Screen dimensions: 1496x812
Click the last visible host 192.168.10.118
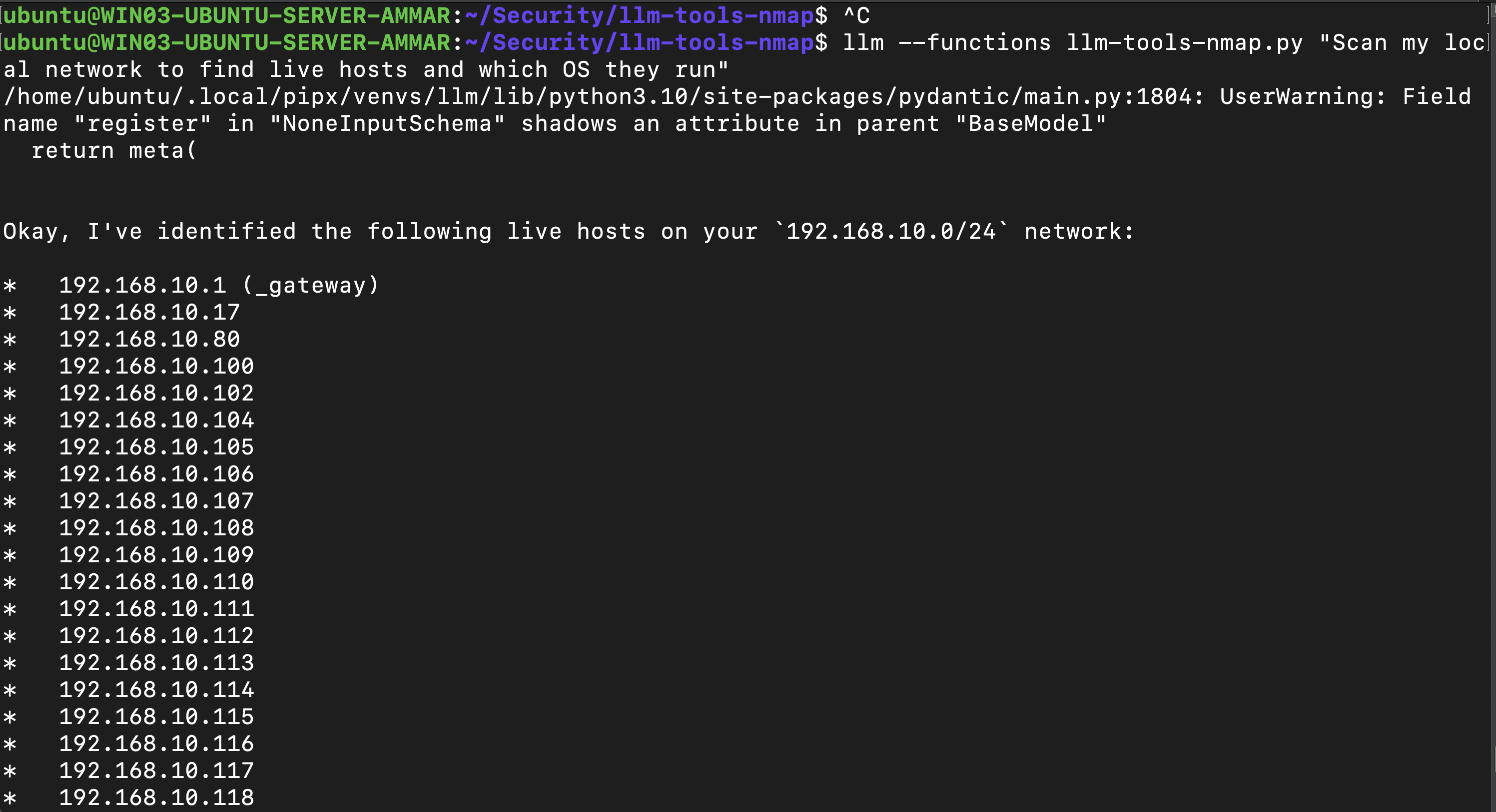pyautogui.click(x=156, y=798)
